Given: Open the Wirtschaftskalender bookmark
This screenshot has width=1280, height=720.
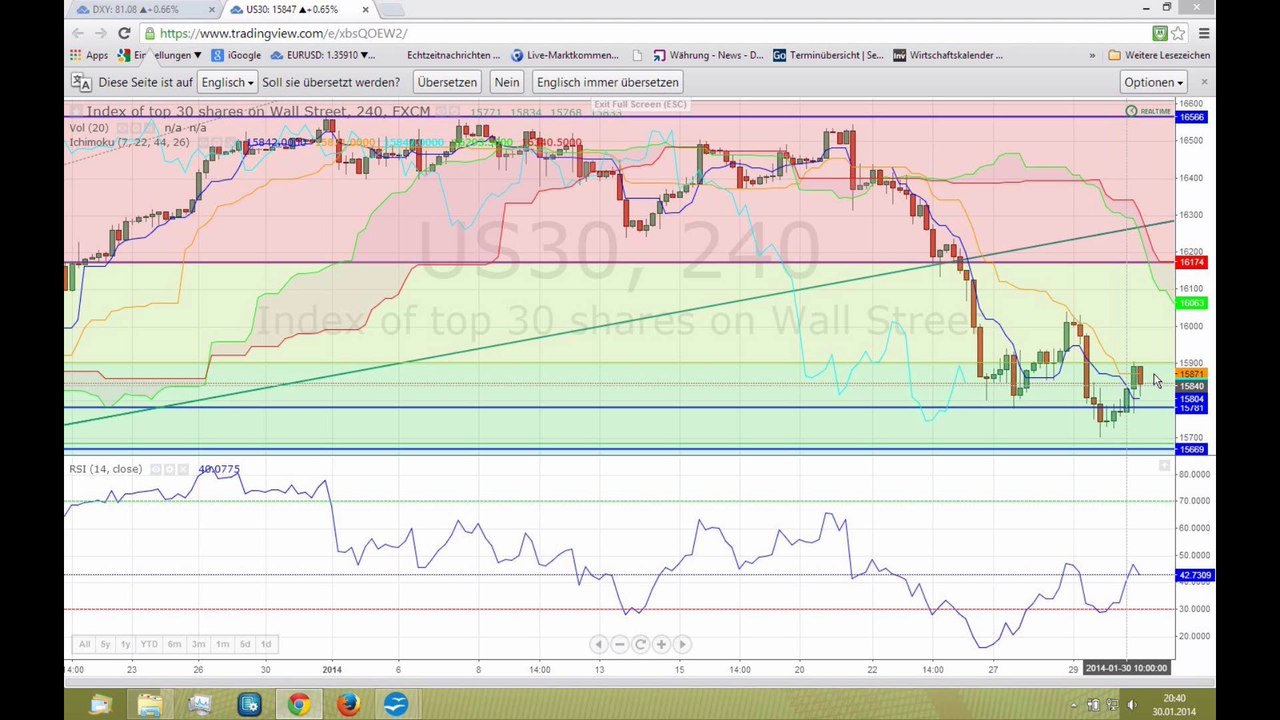Looking at the screenshot, I should (948, 55).
